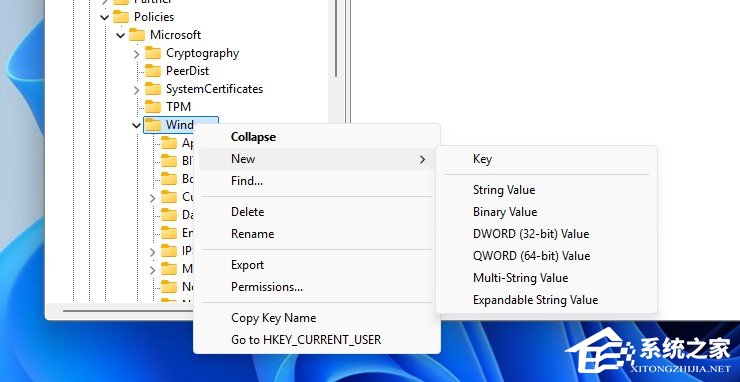Choose Rename from context menu
Screen dimensions: 740x382
coord(317,234)
